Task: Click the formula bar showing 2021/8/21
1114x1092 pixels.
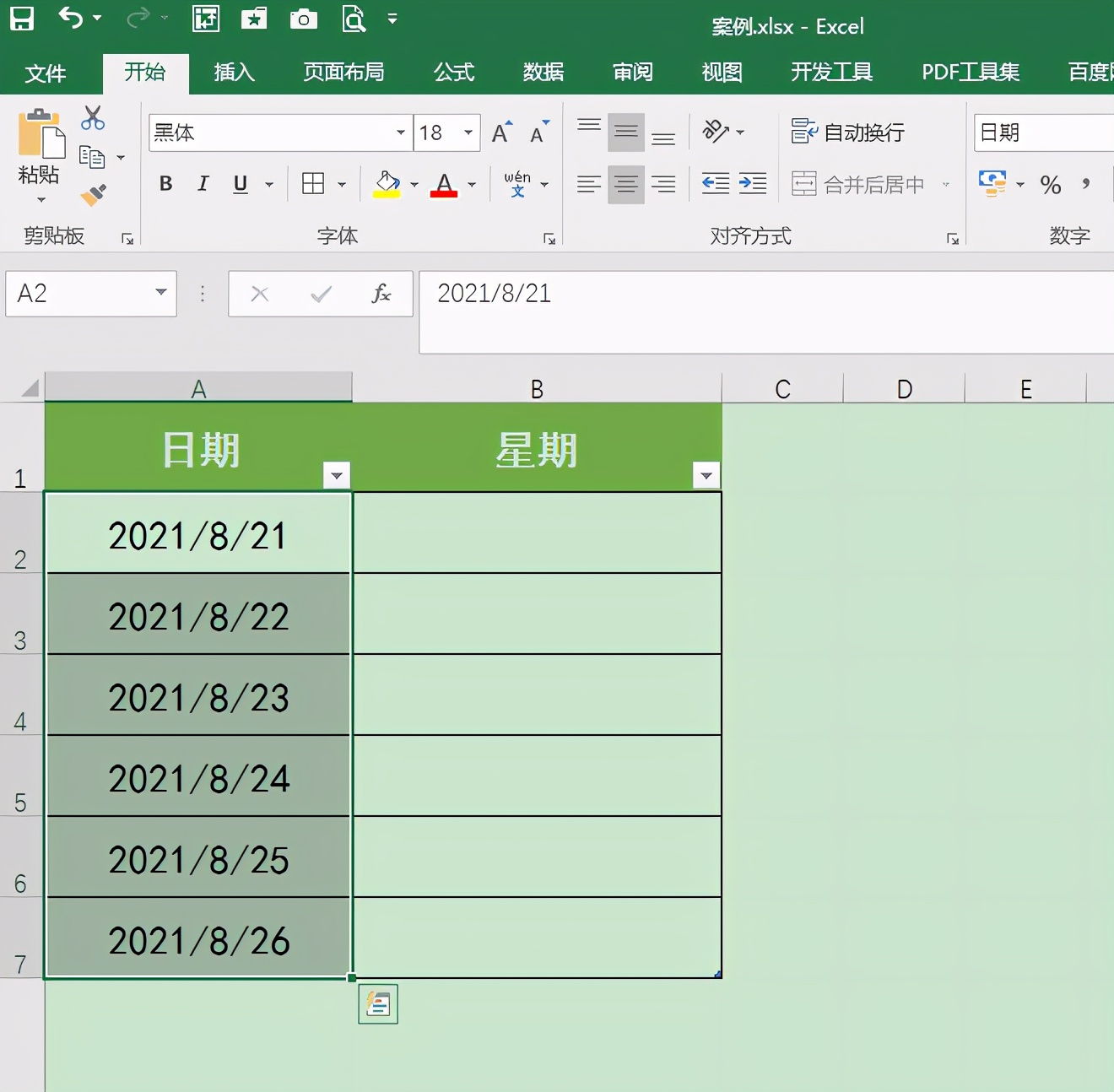Action: coord(766,311)
